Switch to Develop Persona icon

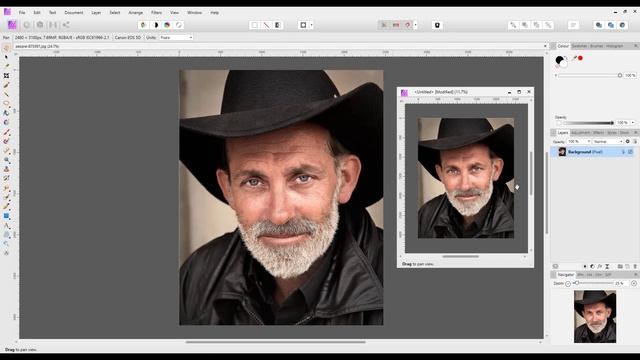pos(40,25)
